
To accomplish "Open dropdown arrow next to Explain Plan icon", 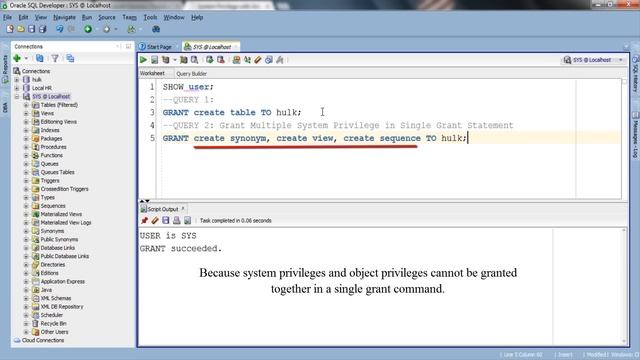I will [x=175, y=60].
